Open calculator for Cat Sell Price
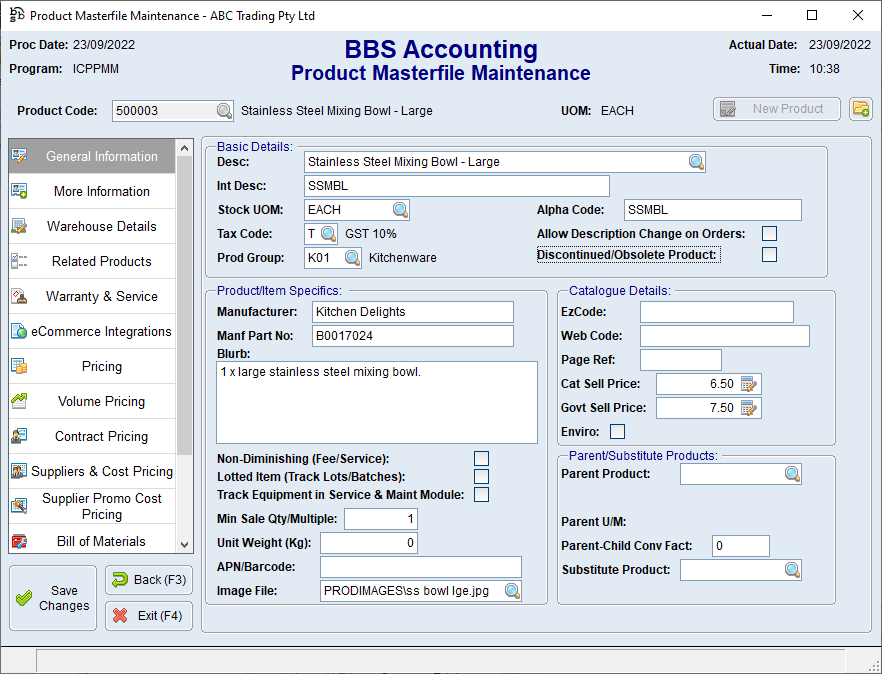This screenshot has width=882, height=674. coord(750,384)
